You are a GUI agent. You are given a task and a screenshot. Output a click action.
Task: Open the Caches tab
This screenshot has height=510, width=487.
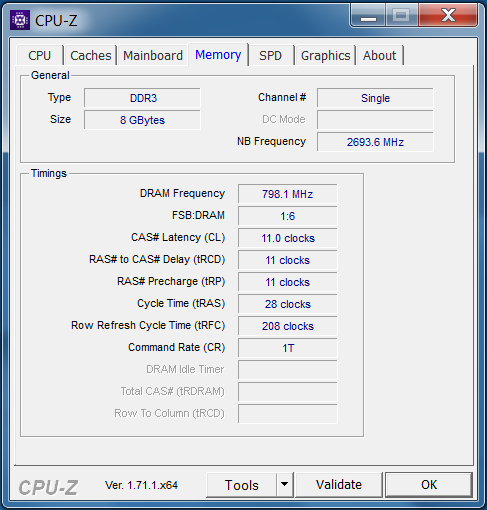tap(91, 55)
